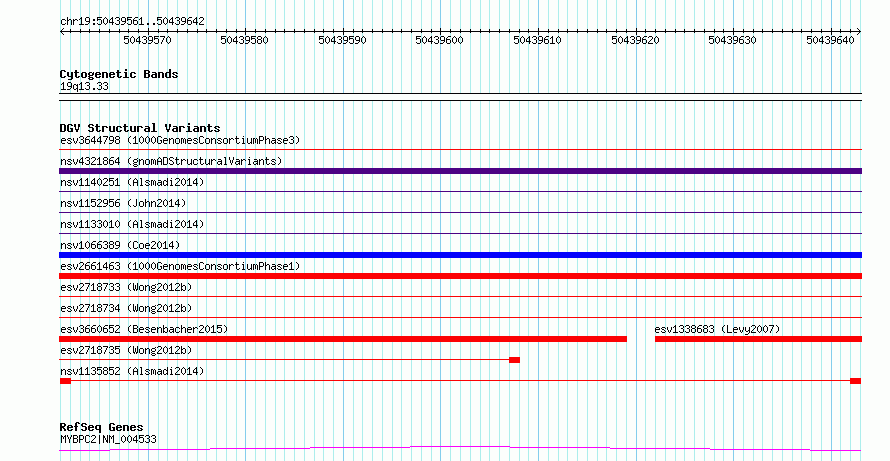890x461 pixels.
Task: Click the thick red esv2661463 variant bar
Action: pyautogui.click(x=460, y=276)
